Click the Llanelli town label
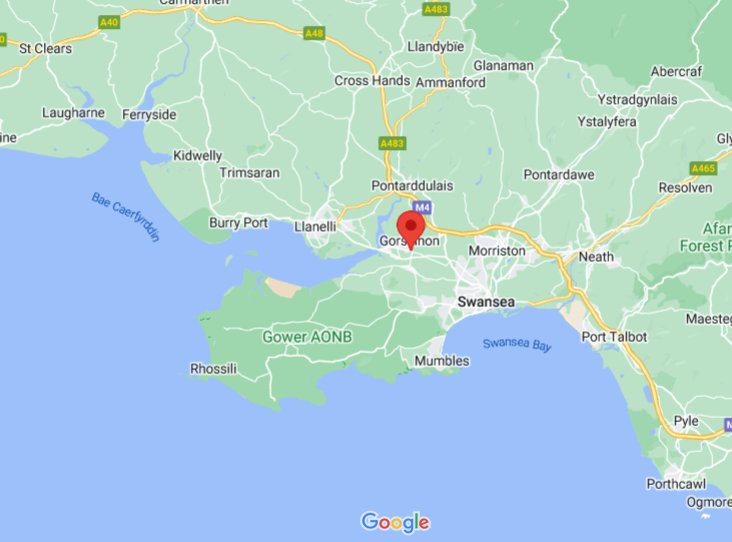 pos(315,227)
